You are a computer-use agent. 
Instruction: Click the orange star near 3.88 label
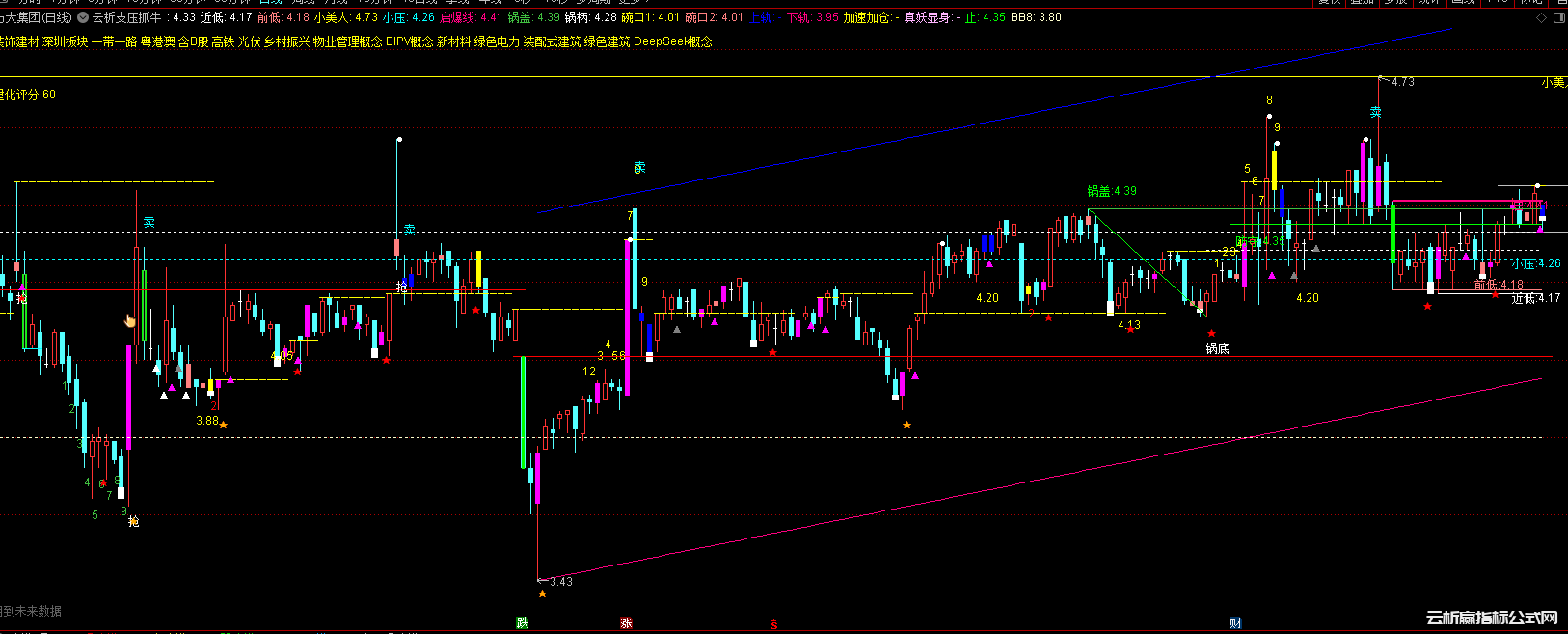224,425
